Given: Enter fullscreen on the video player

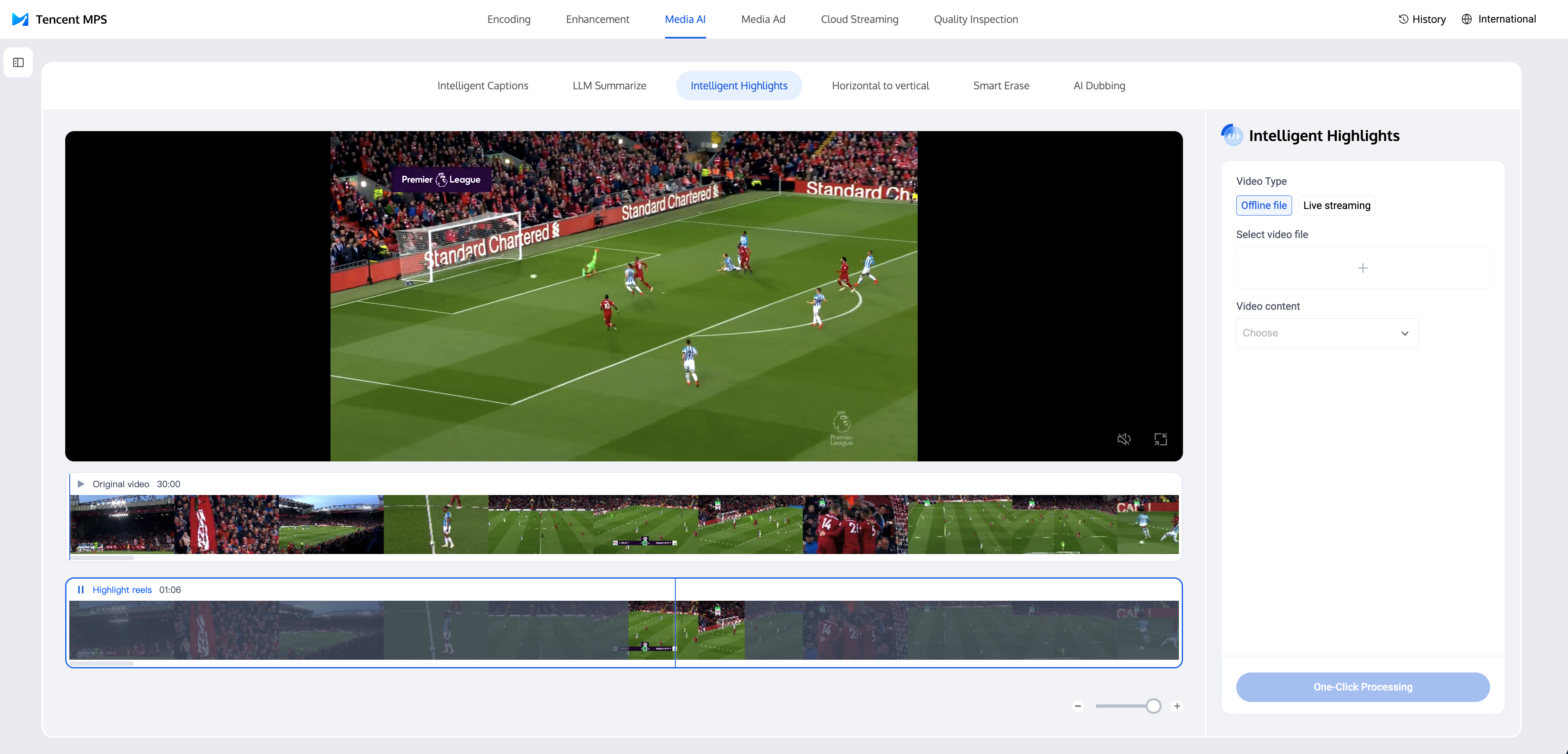Looking at the screenshot, I should tap(1160, 439).
